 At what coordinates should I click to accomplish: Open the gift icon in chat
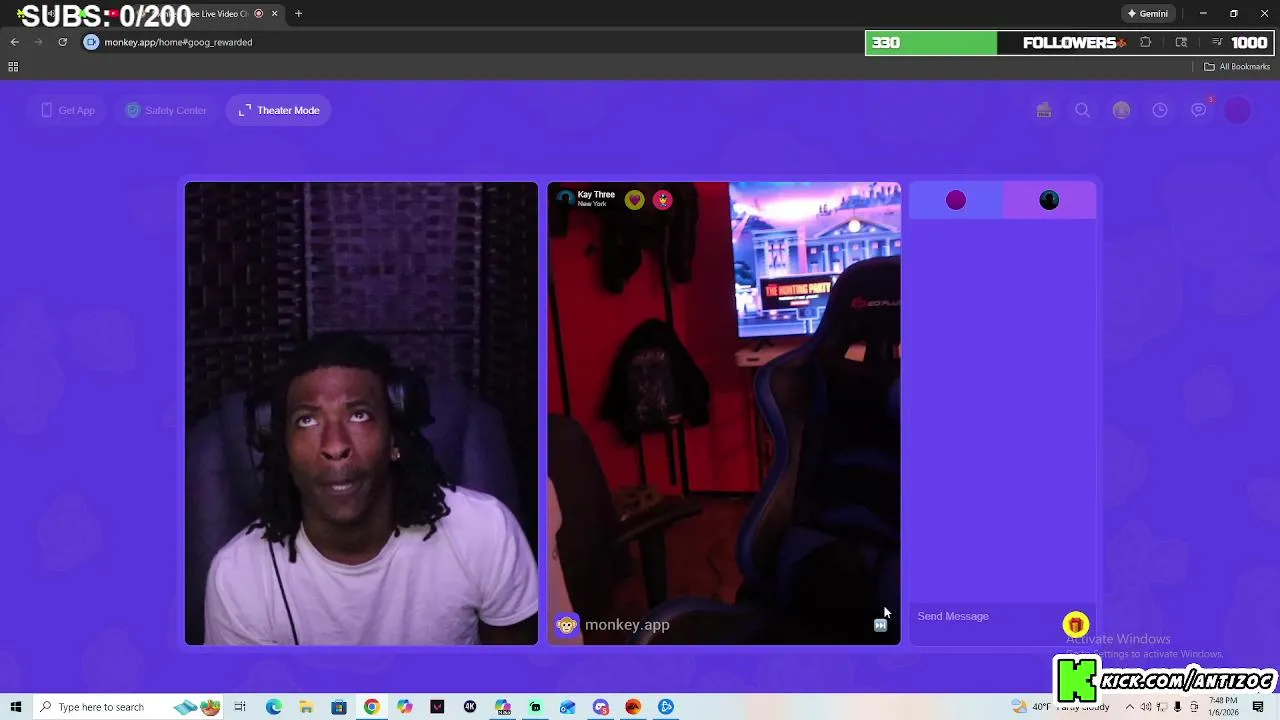coord(1075,625)
